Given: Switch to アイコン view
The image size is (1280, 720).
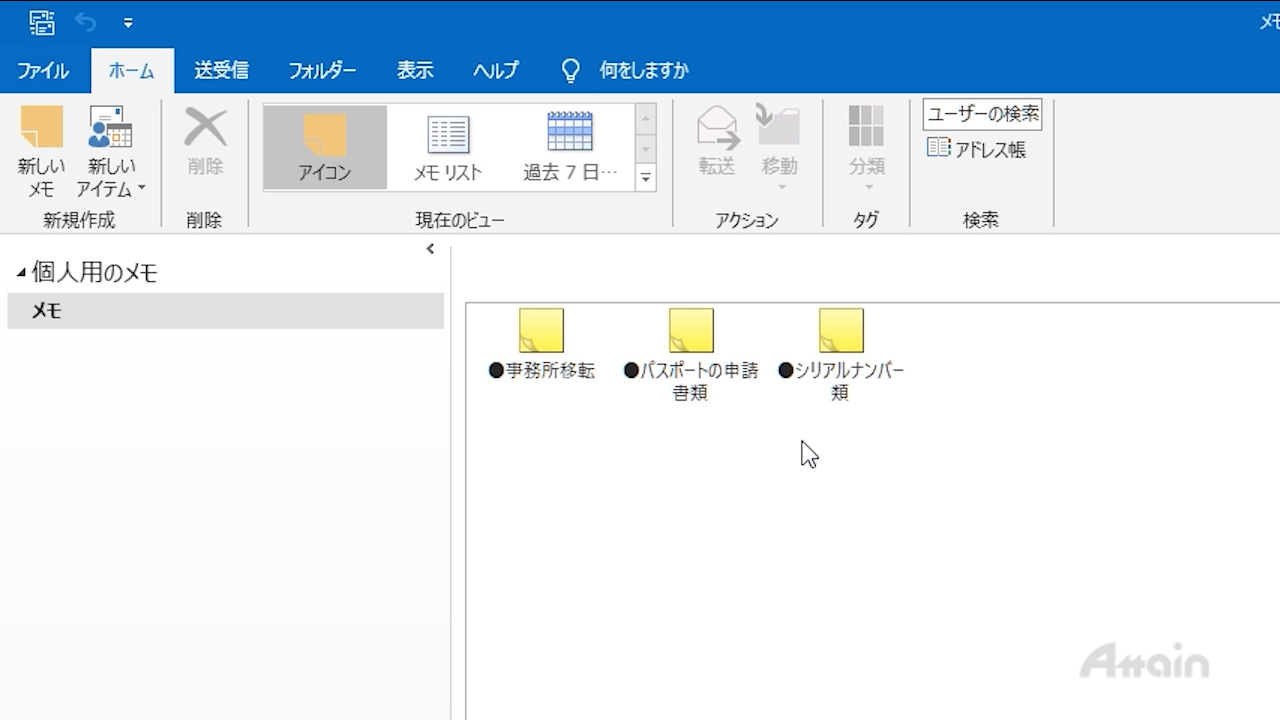Looking at the screenshot, I should (x=325, y=147).
